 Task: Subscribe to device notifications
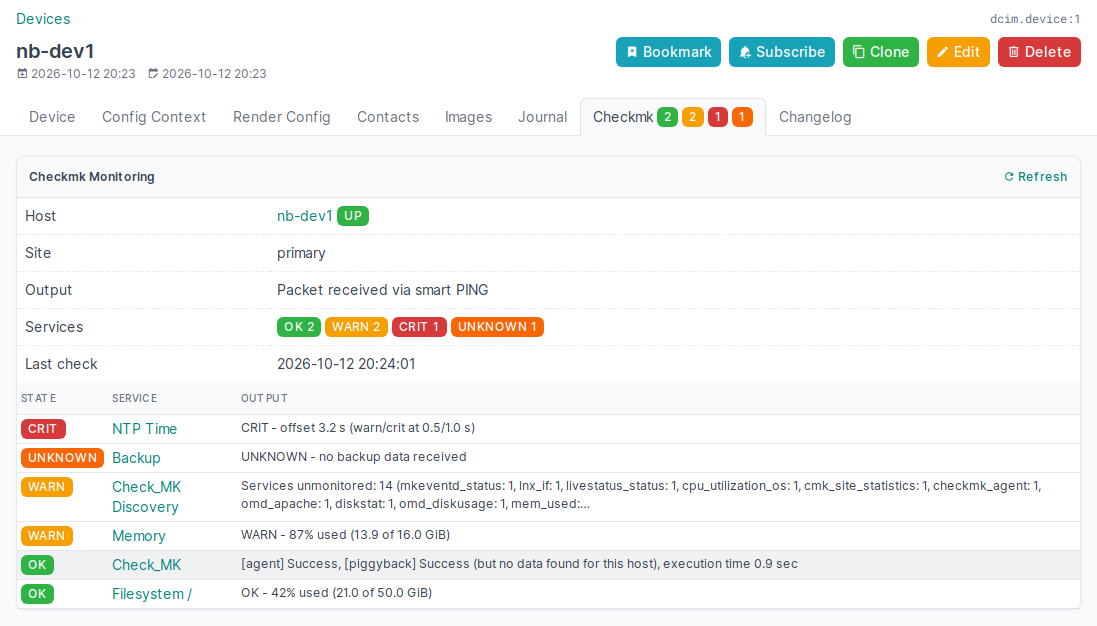click(x=781, y=52)
